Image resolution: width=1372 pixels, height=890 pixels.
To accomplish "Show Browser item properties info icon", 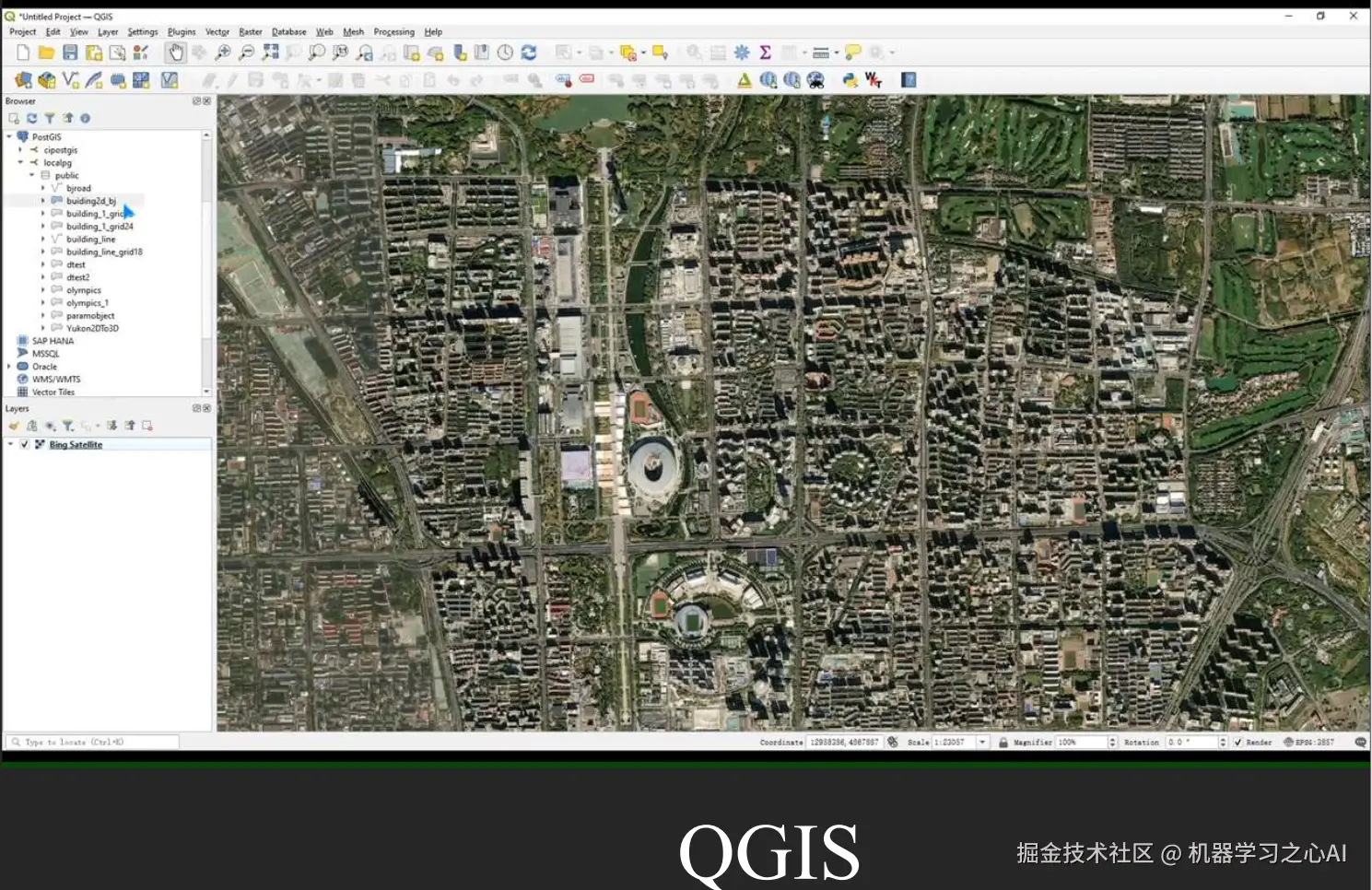I will 85,118.
